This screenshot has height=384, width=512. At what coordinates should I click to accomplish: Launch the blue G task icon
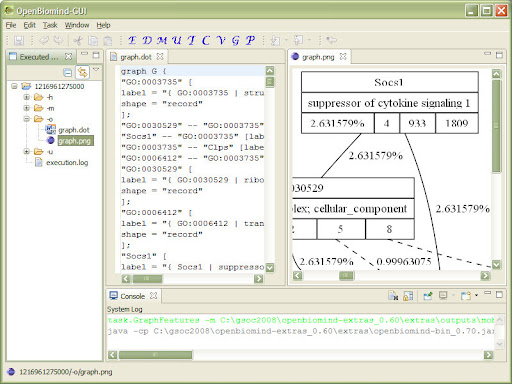pos(236,40)
